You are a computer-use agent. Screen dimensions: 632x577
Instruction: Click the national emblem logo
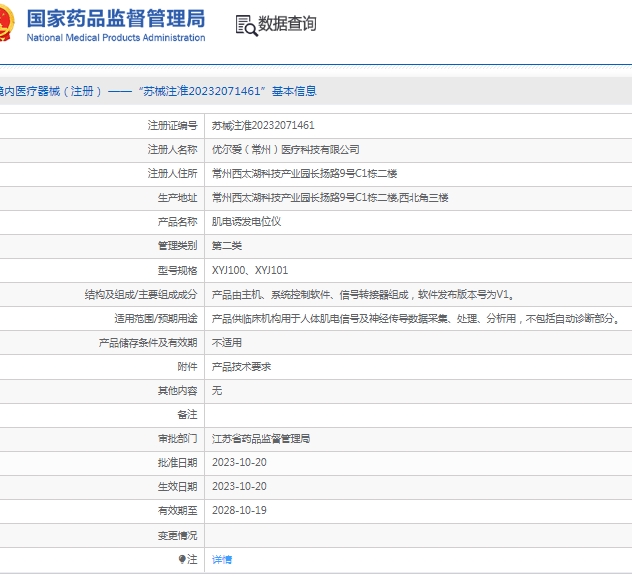7,23
